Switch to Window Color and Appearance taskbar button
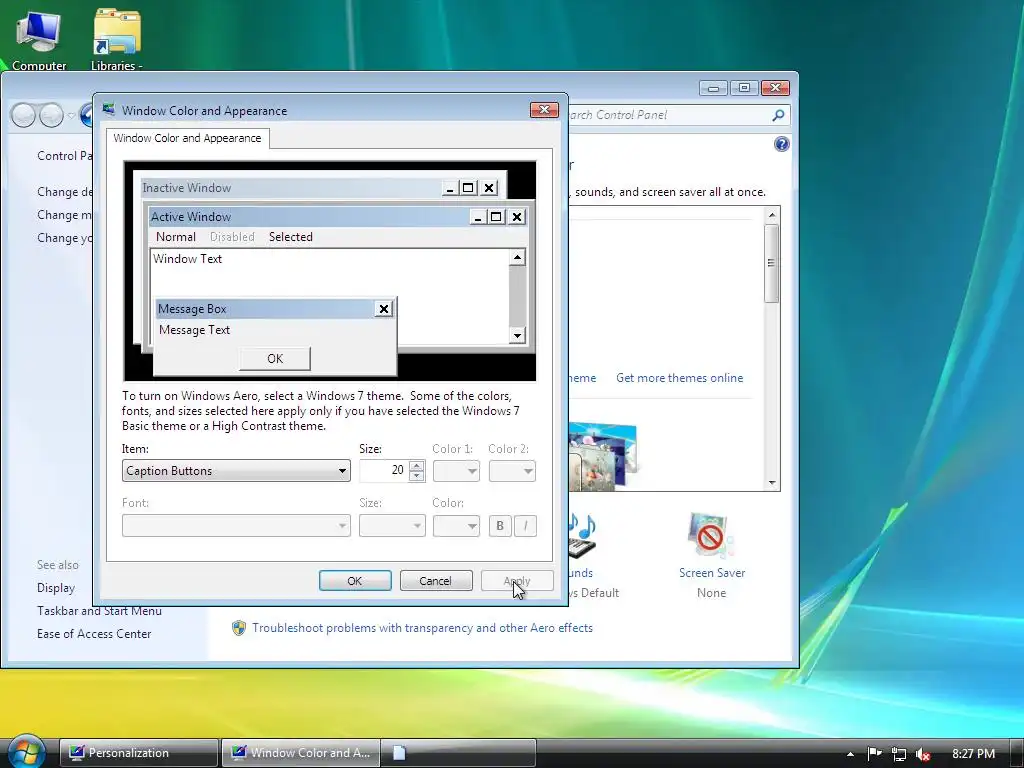This screenshot has height=768, width=1024. coord(299,753)
